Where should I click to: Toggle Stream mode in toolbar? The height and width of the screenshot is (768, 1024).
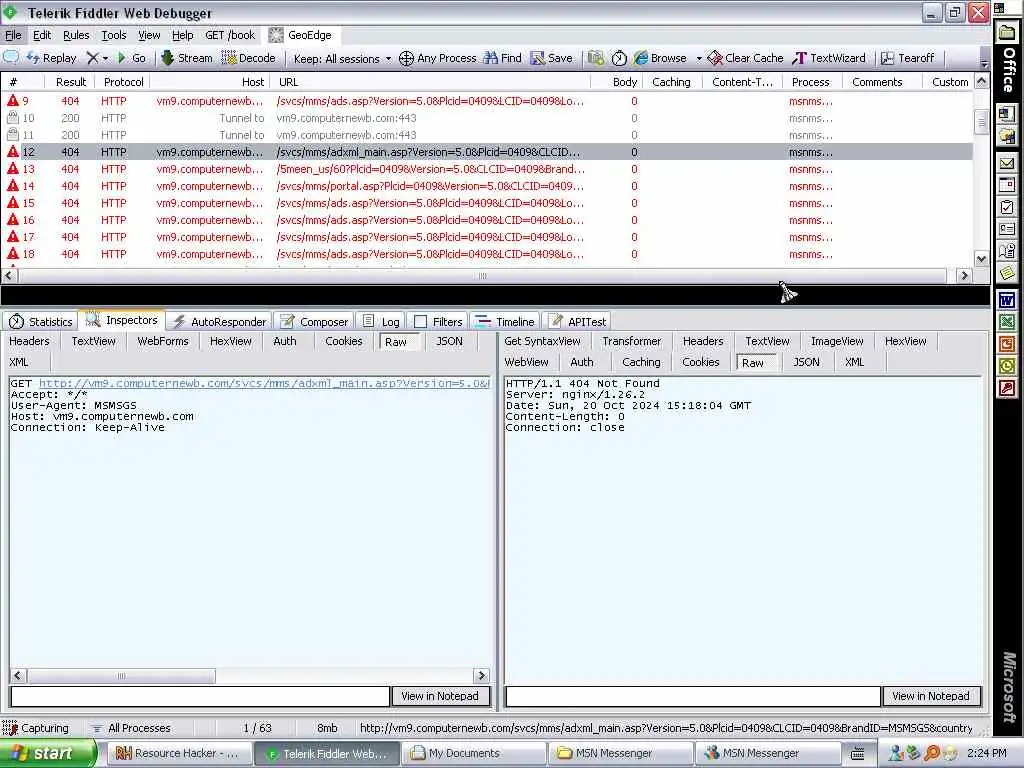pos(187,58)
